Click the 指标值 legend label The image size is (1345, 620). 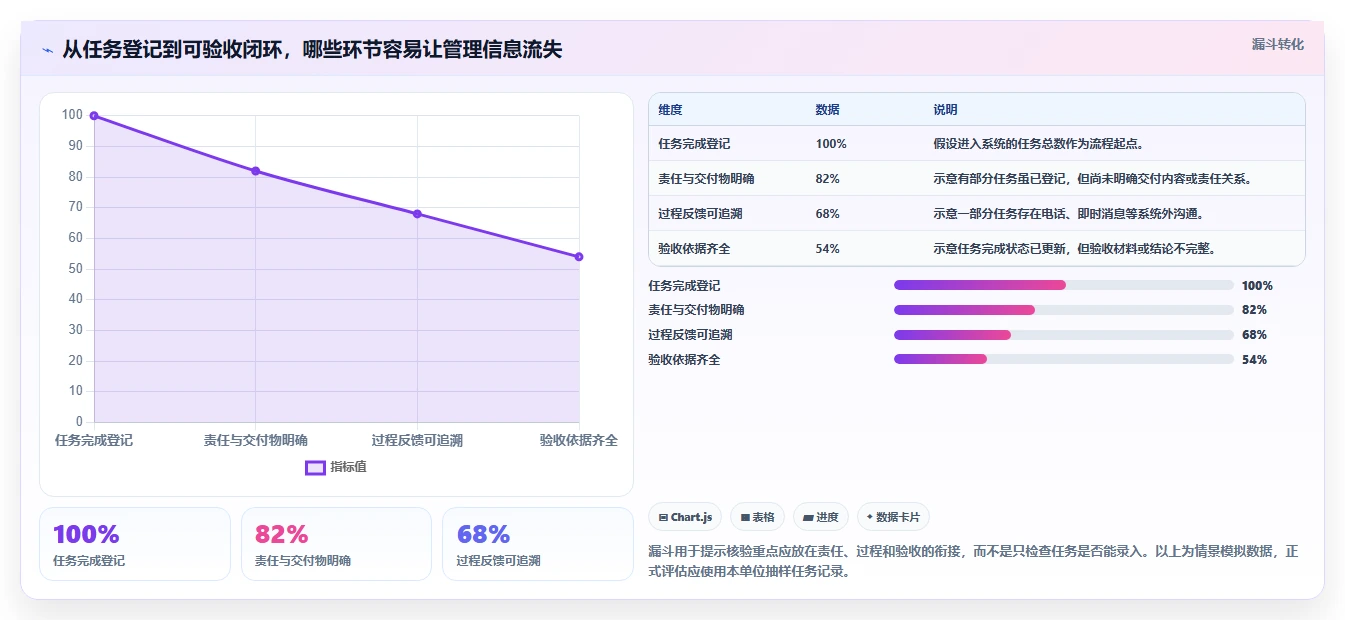348,467
